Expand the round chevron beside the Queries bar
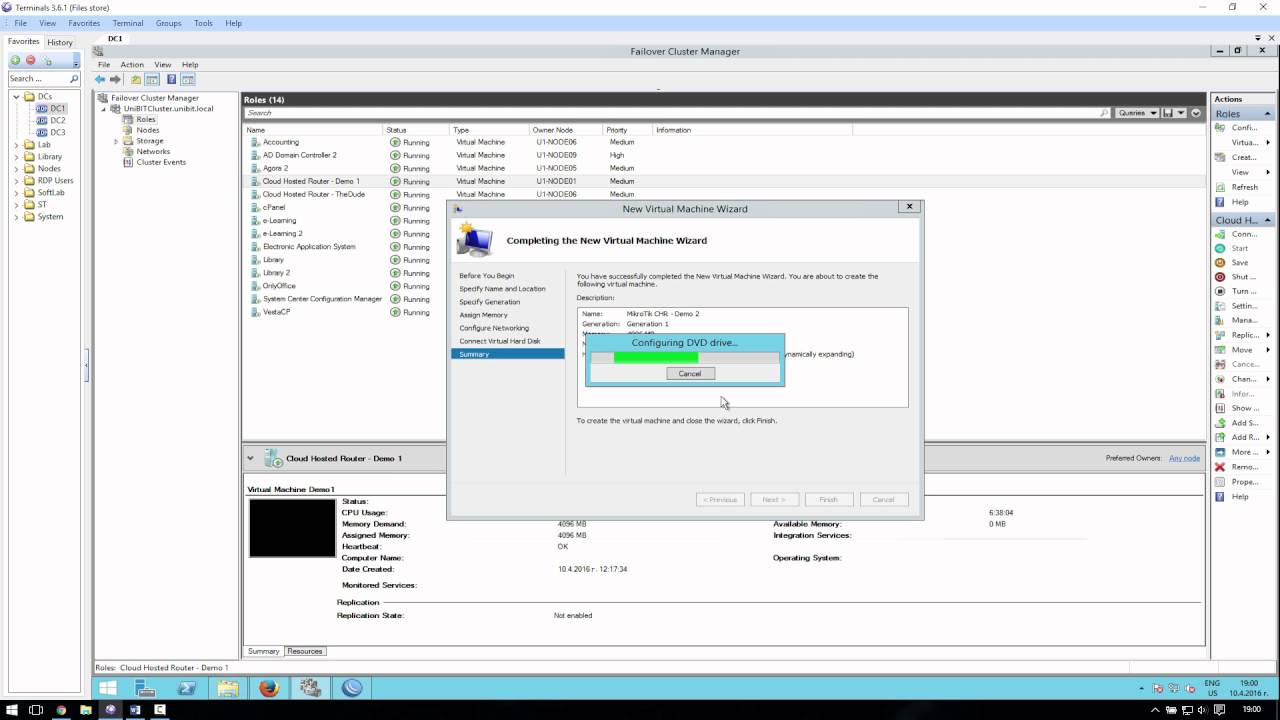Viewport: 1280px width, 720px height. pyautogui.click(x=1196, y=113)
